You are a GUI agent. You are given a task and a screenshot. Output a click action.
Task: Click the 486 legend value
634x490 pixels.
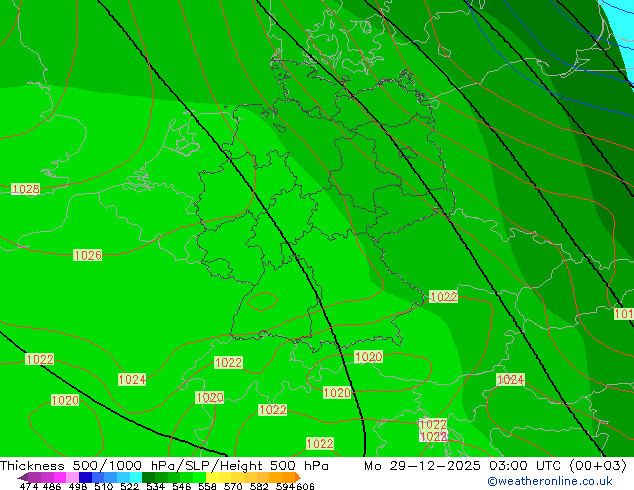52,486
